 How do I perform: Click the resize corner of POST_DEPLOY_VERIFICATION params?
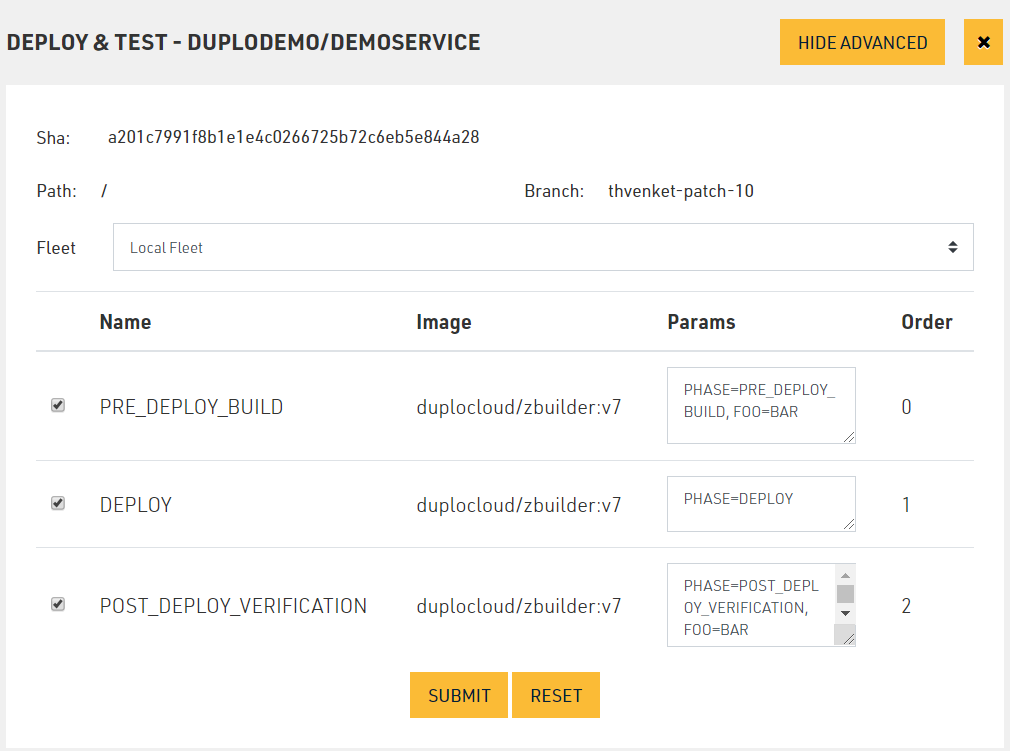[x=846, y=636]
